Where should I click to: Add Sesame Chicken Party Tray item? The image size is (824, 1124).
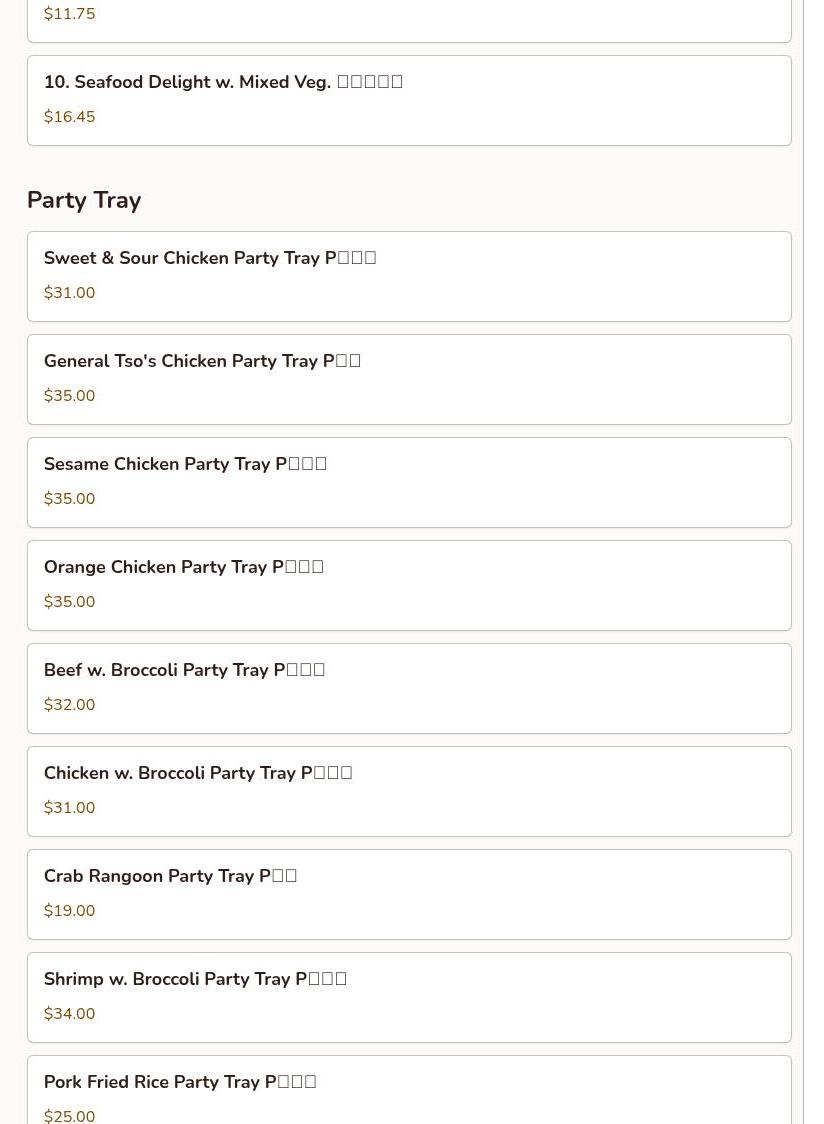pyautogui.click(x=185, y=464)
